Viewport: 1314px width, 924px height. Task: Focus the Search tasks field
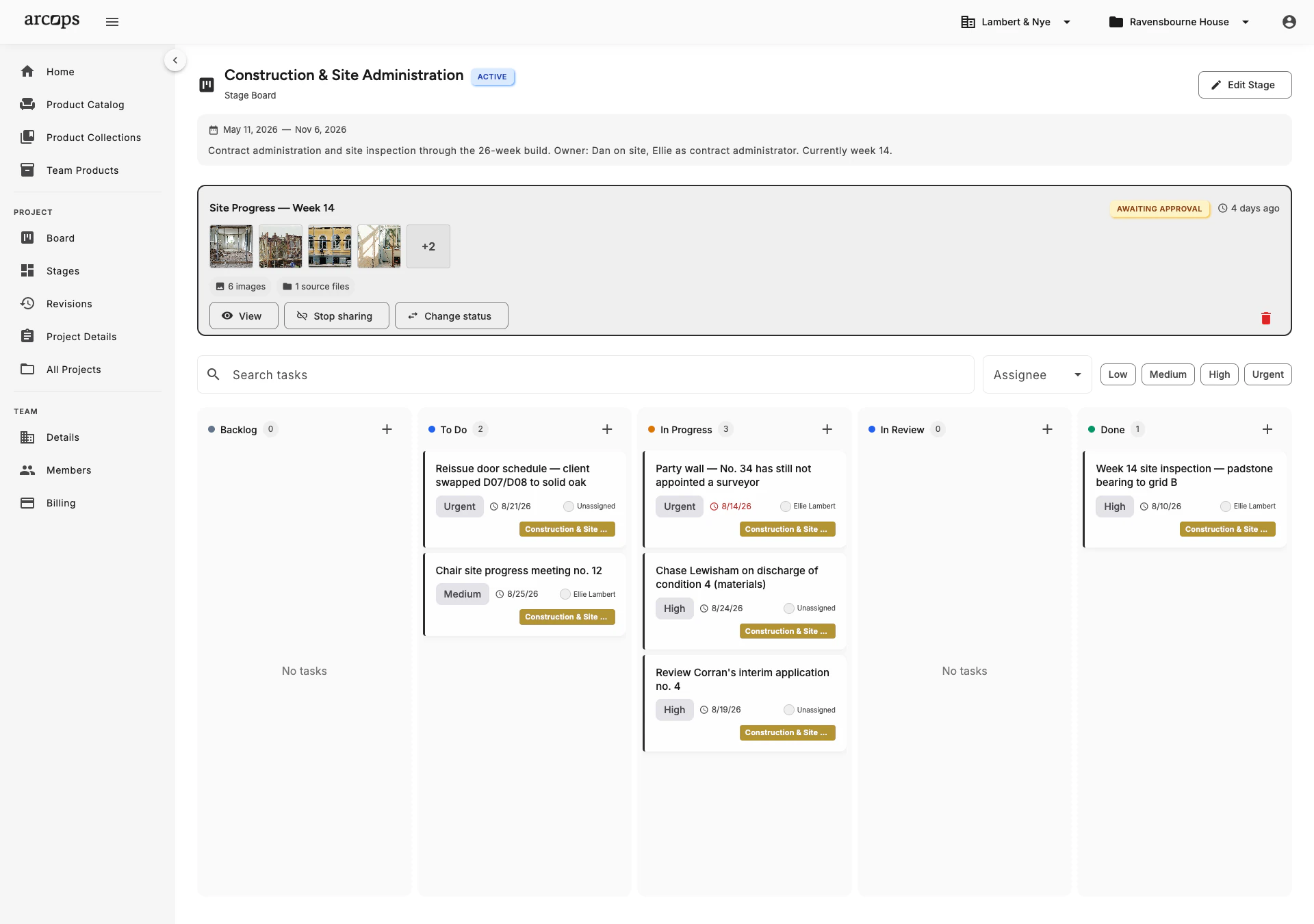coord(585,374)
